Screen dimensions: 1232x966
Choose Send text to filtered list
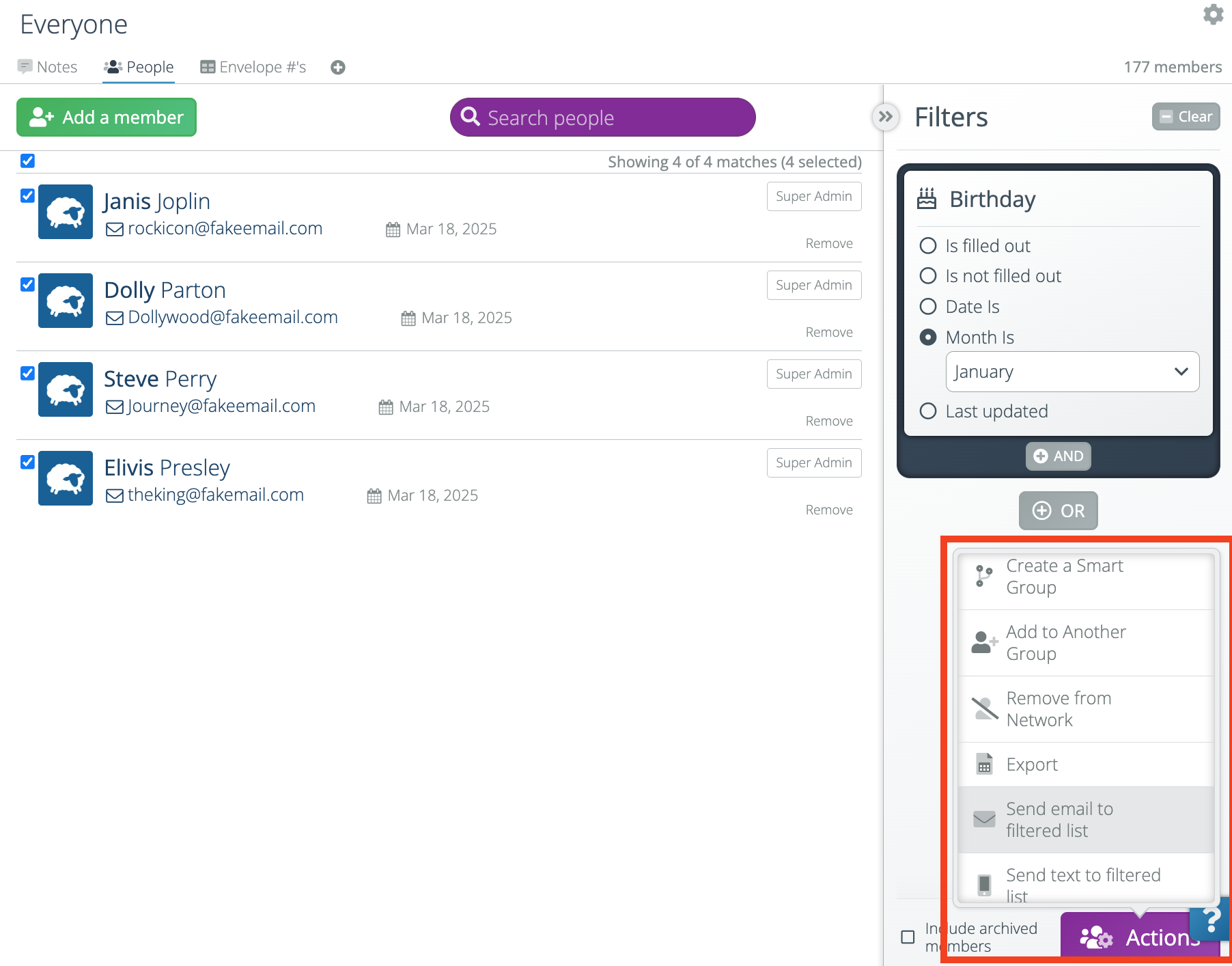1086,879
